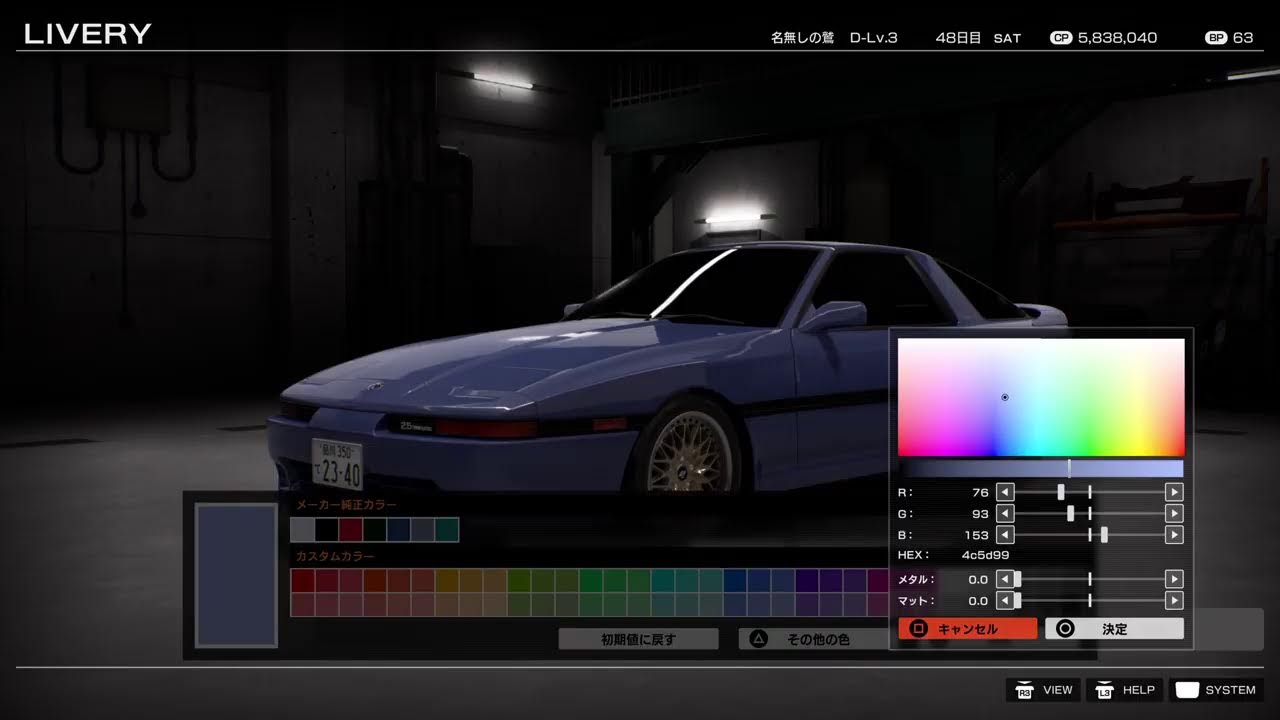Click the B value 153
1280x720 pixels.
(977, 535)
